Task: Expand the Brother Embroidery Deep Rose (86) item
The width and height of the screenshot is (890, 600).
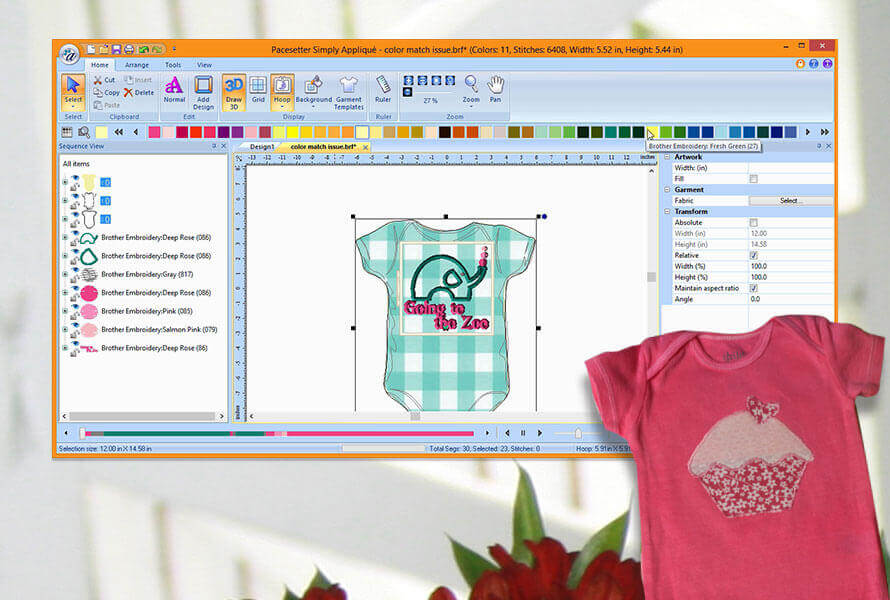Action: tap(65, 349)
